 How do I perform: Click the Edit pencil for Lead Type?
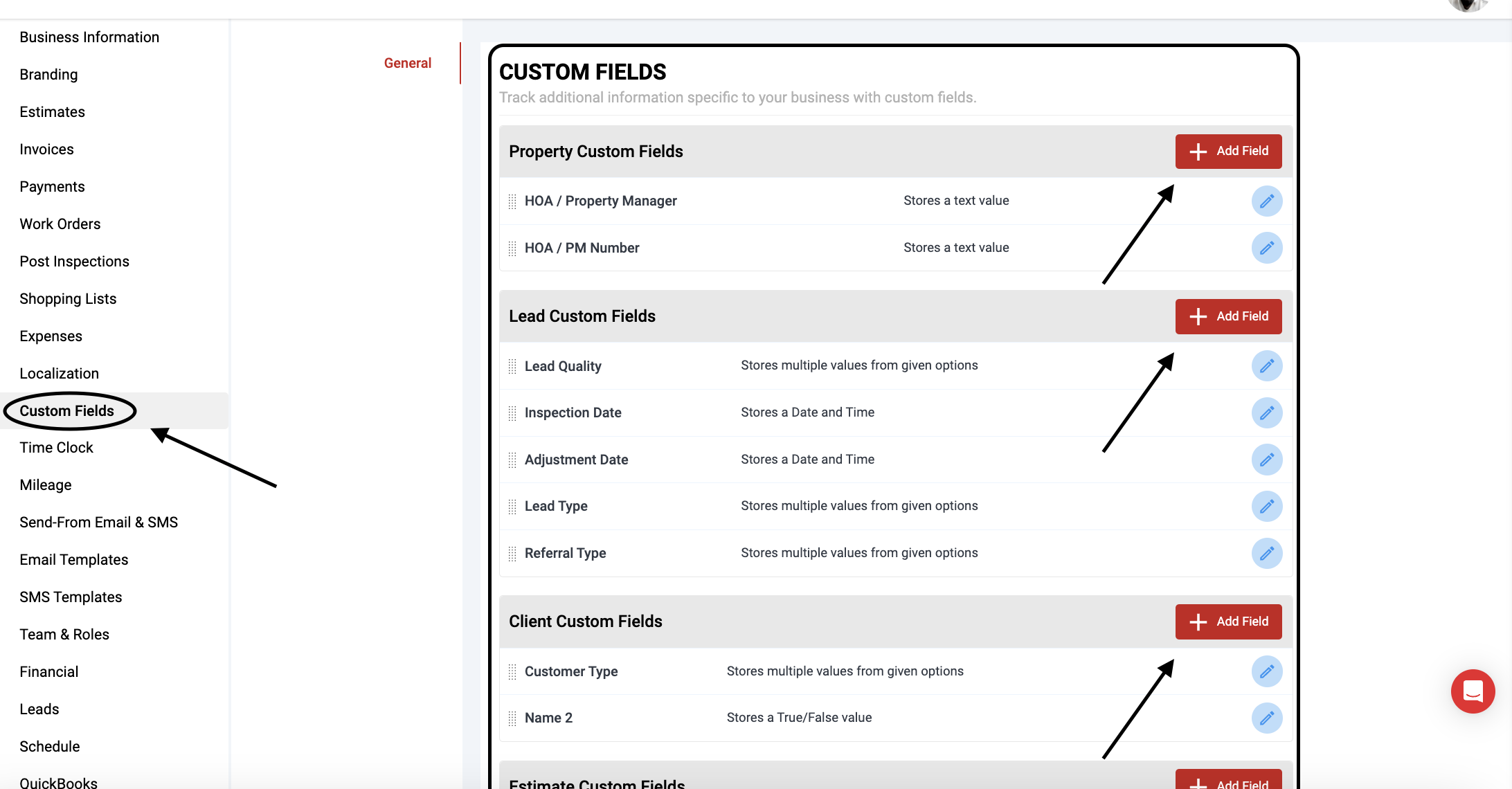(1266, 507)
